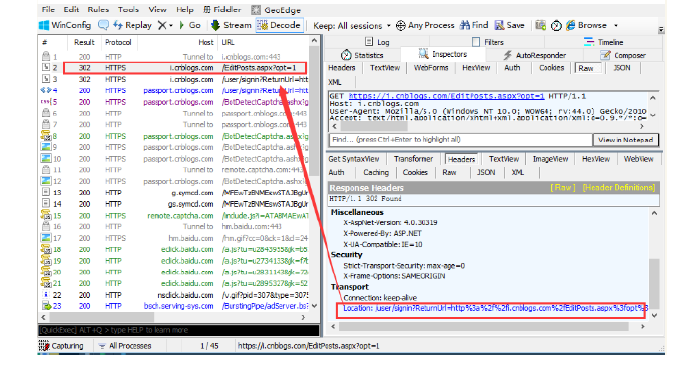Click the image icon of session 9
The width and height of the screenshot is (697, 367).
[46, 147]
